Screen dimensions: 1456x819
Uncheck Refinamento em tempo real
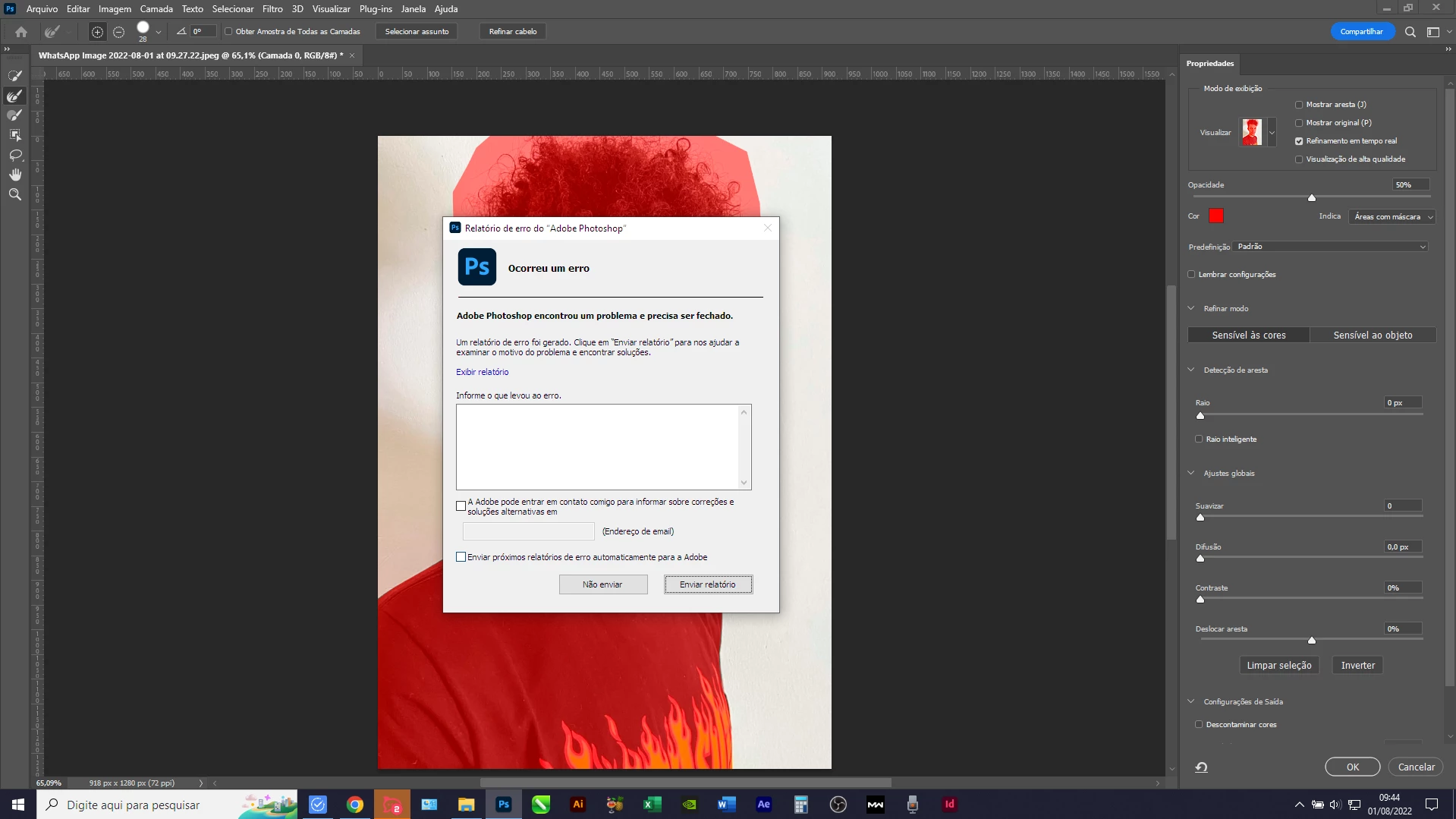pyautogui.click(x=1299, y=141)
